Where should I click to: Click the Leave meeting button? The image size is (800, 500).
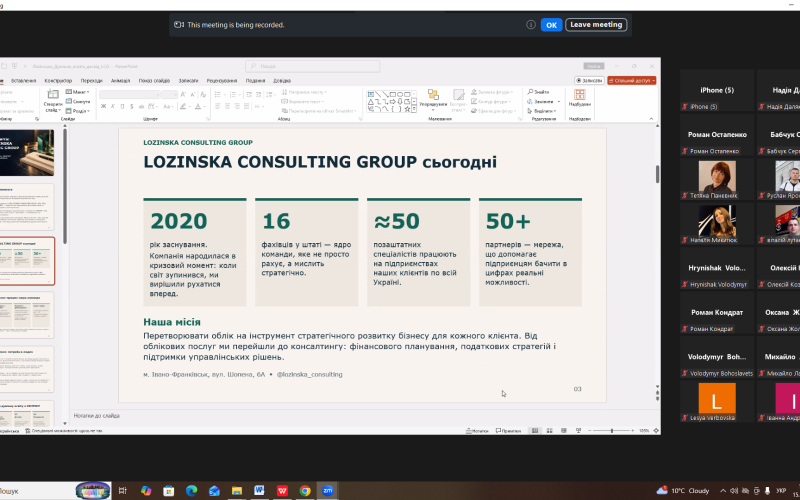click(x=596, y=24)
